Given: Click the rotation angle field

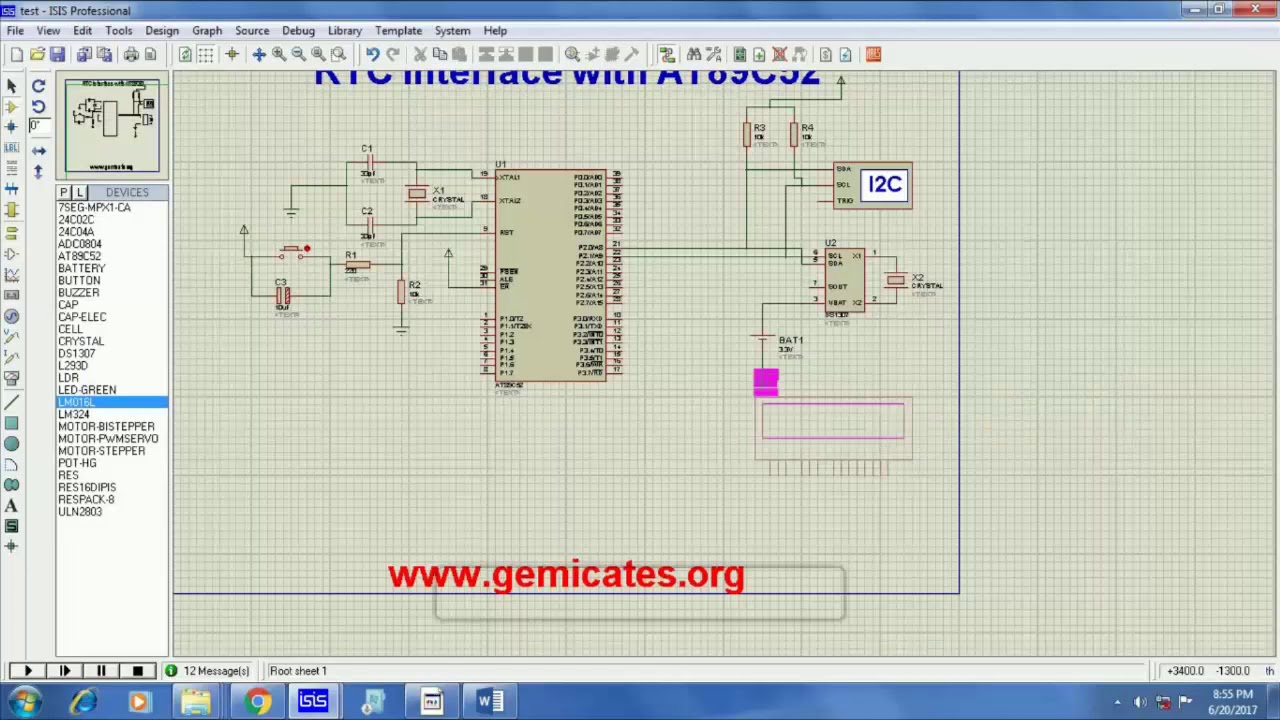Looking at the screenshot, I should (x=39, y=126).
